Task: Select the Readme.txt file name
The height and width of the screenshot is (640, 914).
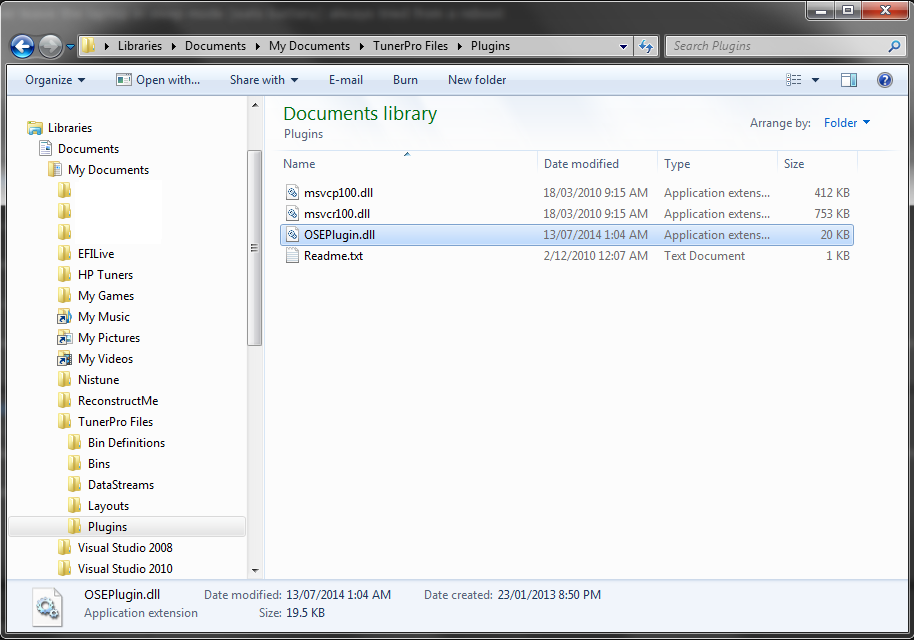Action: pos(333,256)
